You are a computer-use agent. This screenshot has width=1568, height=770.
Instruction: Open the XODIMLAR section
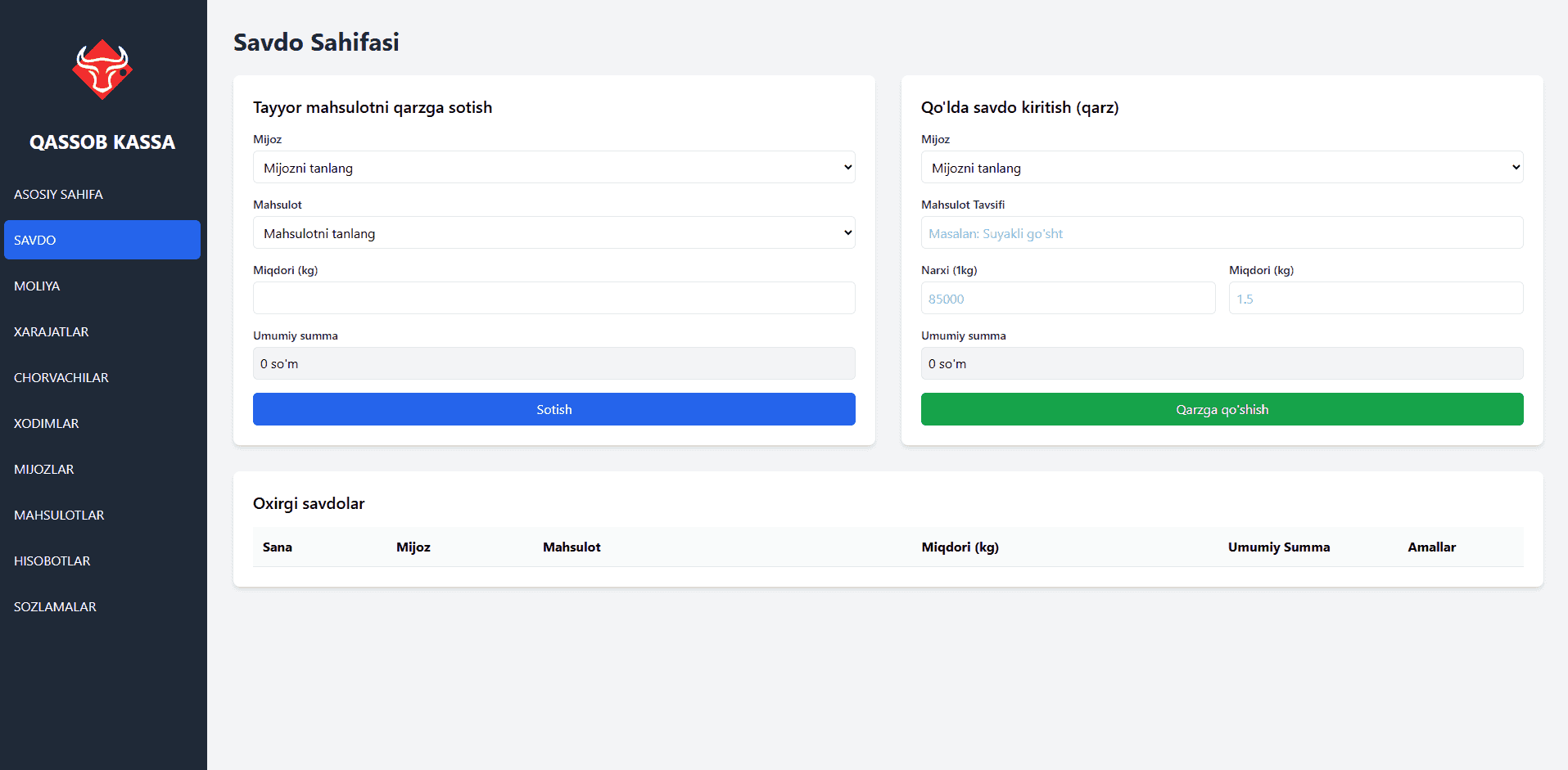pos(47,423)
